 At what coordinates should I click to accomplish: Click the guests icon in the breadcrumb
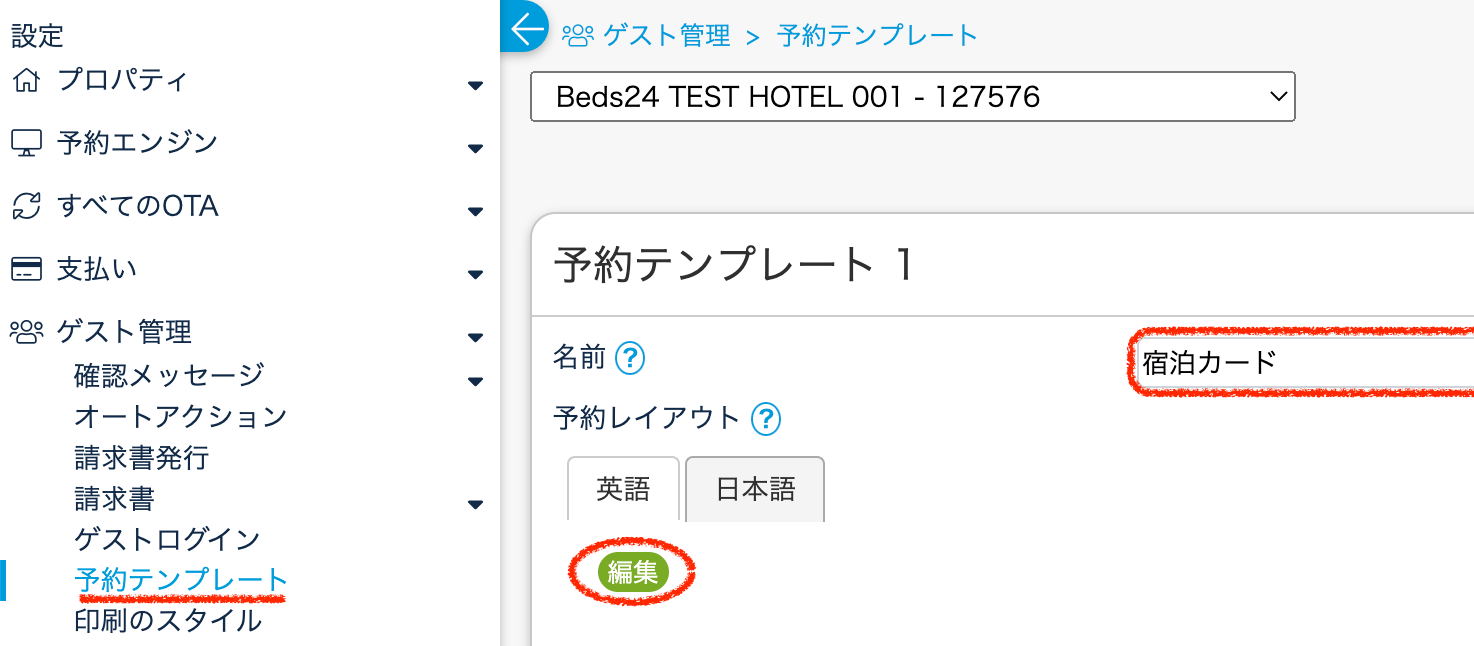click(x=578, y=36)
